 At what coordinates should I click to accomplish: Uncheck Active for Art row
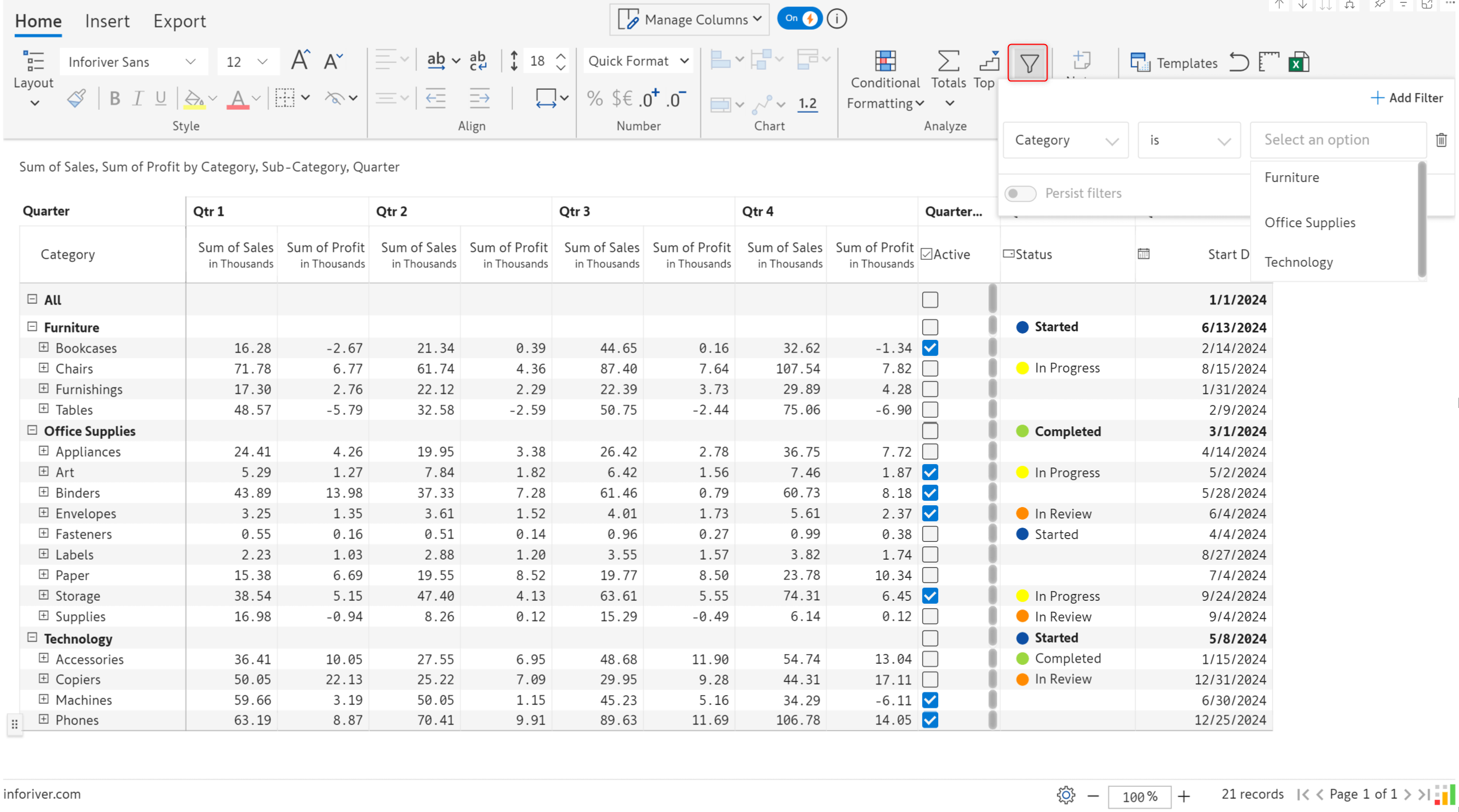[x=930, y=472]
